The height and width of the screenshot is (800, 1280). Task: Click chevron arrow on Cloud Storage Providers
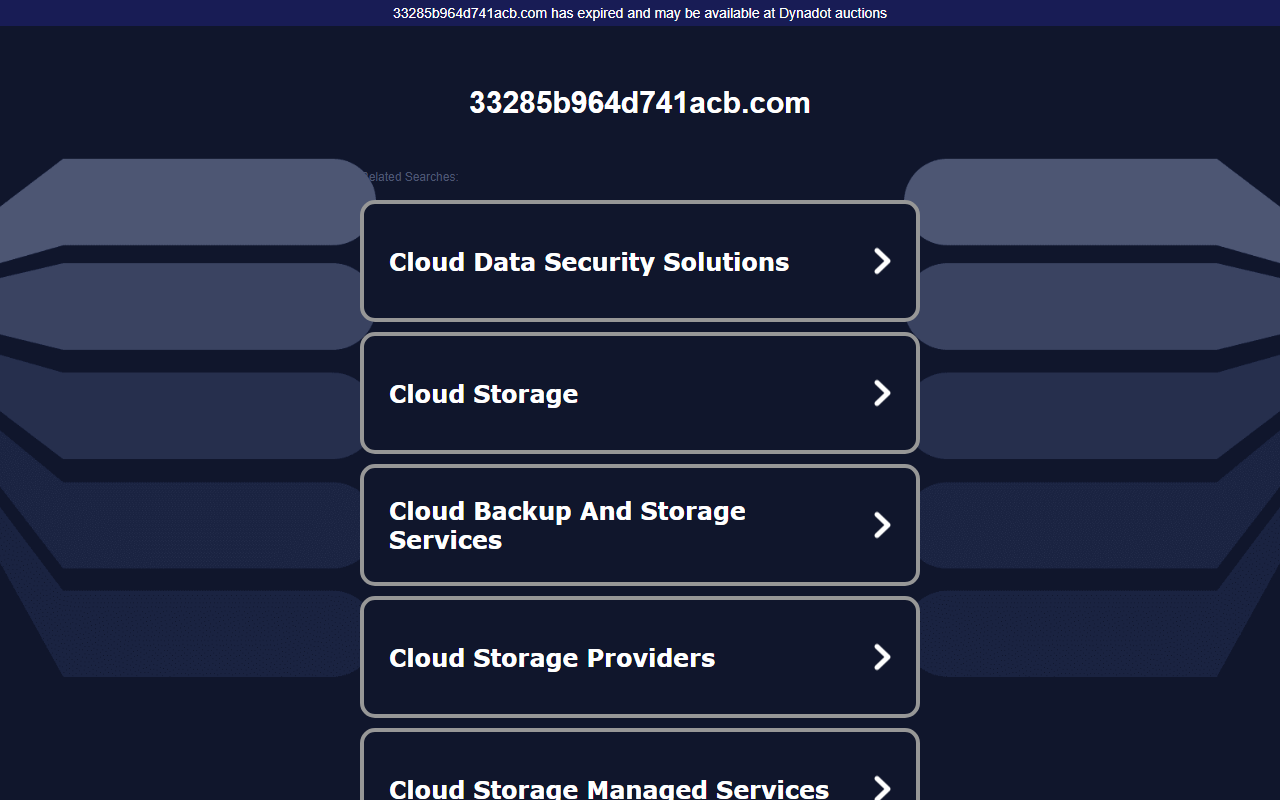click(882, 657)
